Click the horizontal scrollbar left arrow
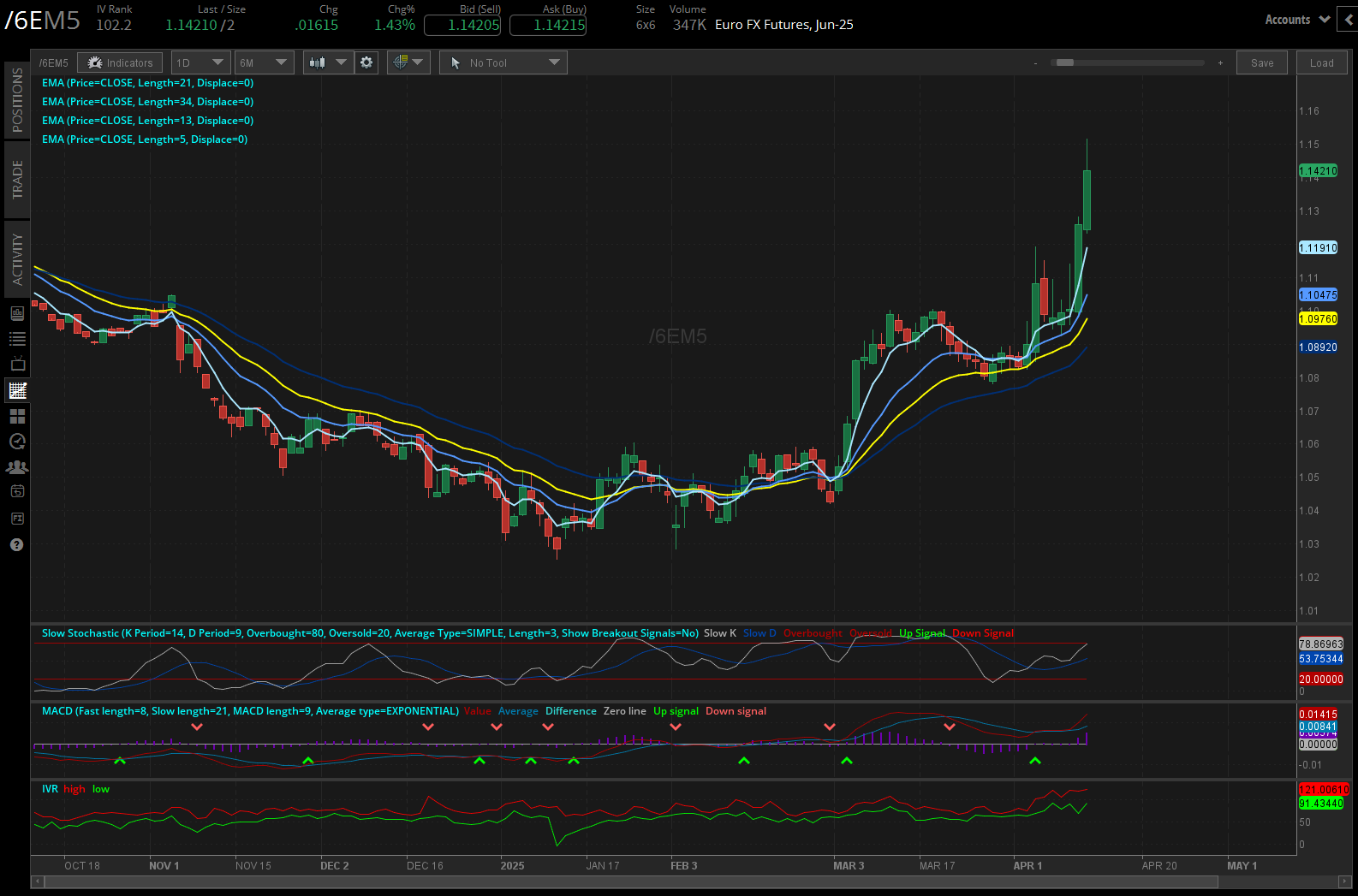 click(x=37, y=881)
